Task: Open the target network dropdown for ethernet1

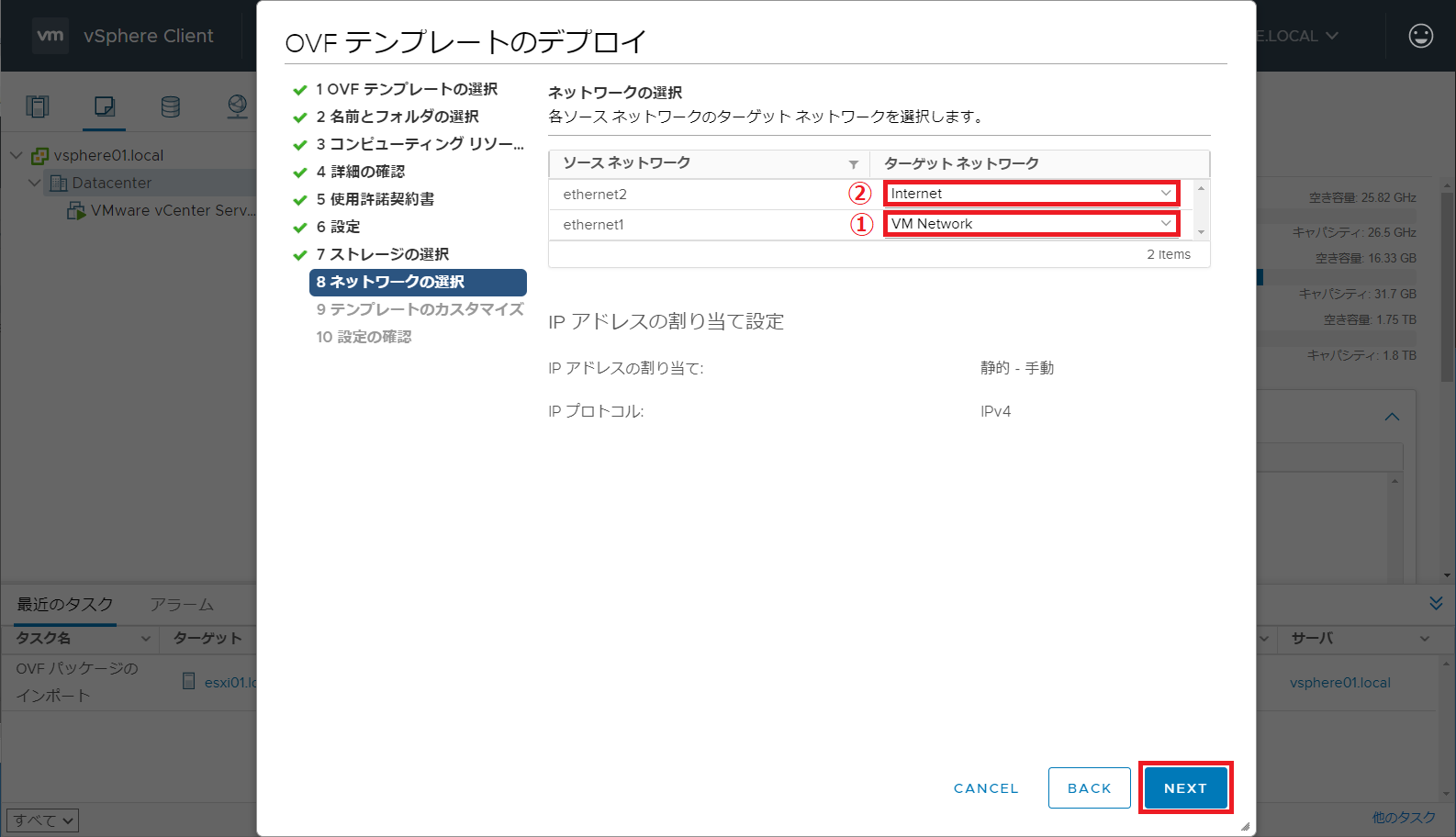Action: click(1031, 224)
